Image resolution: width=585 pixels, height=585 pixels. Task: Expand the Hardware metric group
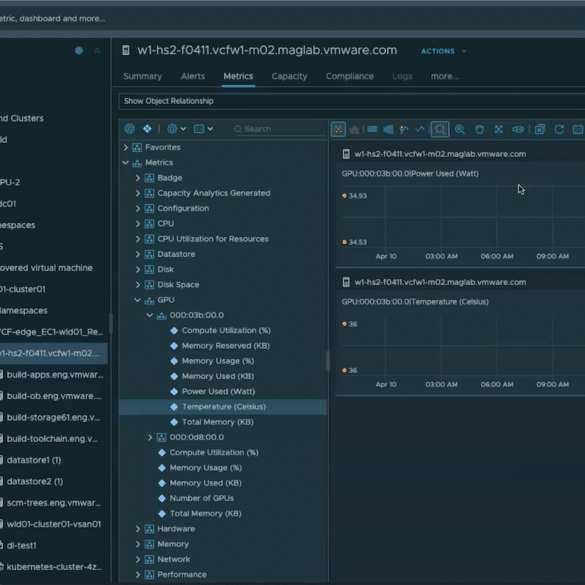[x=138, y=529]
